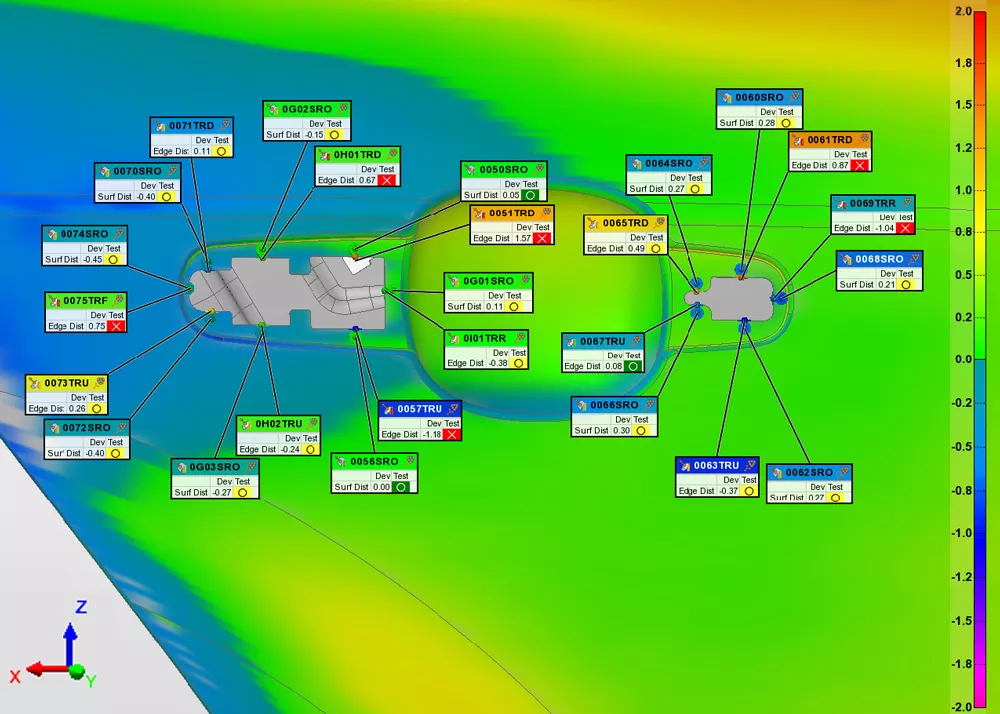Click the icon left of 0069TRR title

841,204
